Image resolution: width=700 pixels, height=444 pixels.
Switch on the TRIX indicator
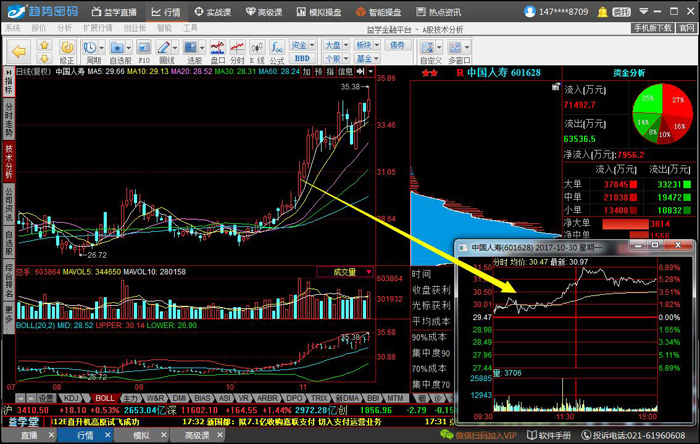(319, 397)
